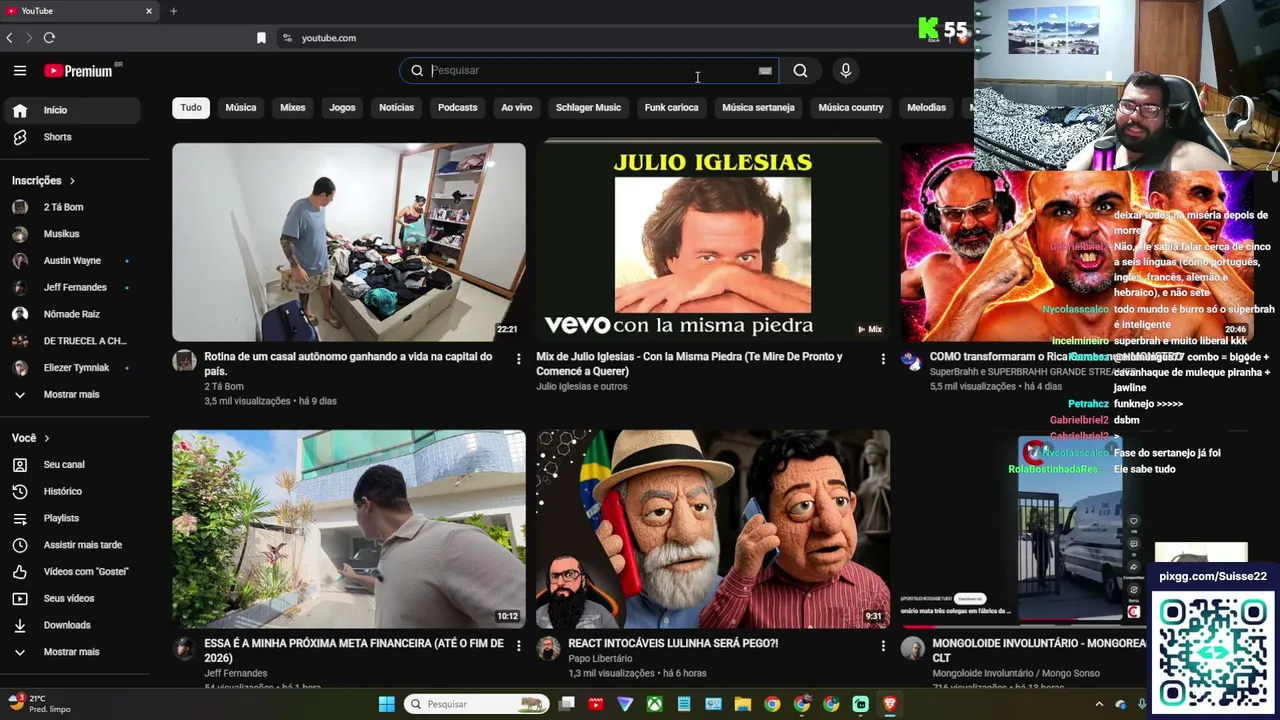
Task: Open the three-dot menu for ESSA É A MINHA PRÓXIMA META
Action: pyautogui.click(x=518, y=646)
